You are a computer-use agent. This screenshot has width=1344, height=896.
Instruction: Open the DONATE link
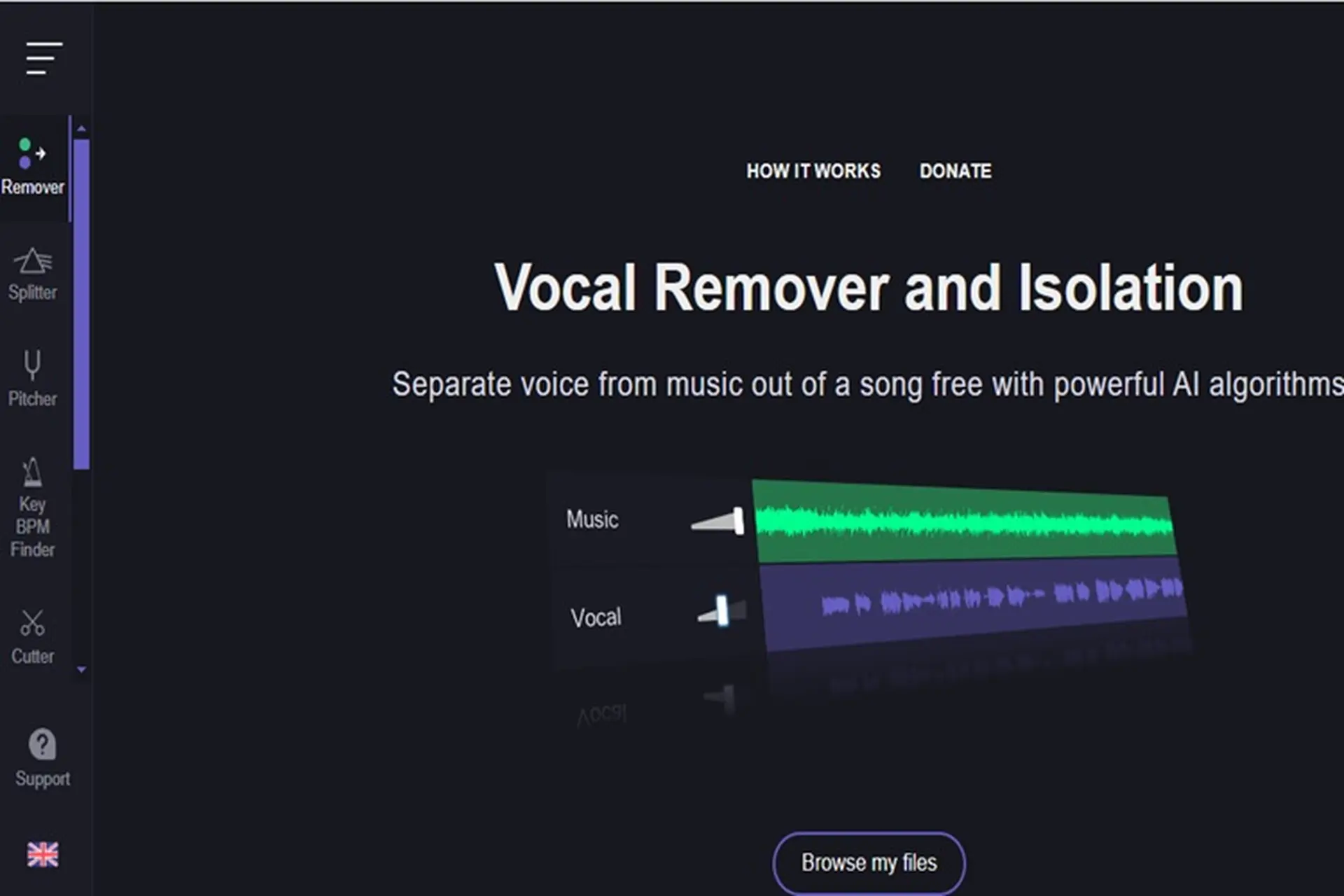(955, 171)
